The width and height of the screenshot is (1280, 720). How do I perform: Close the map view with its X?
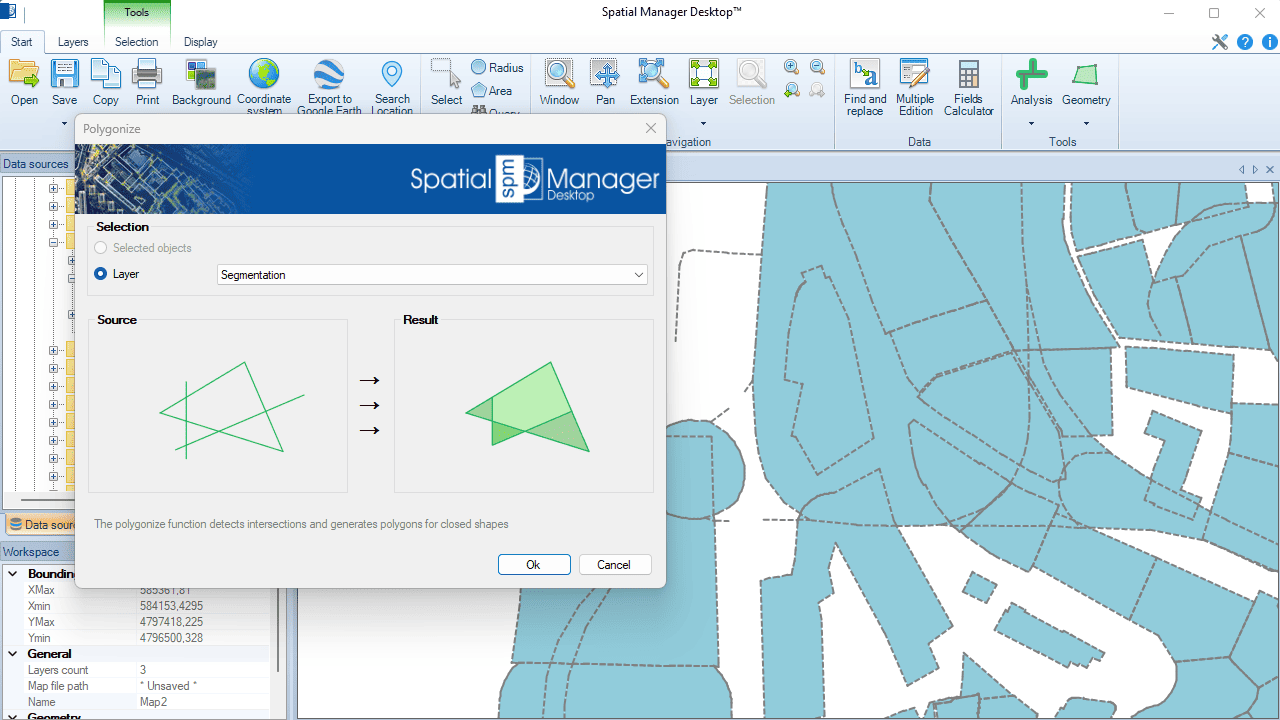point(1270,169)
